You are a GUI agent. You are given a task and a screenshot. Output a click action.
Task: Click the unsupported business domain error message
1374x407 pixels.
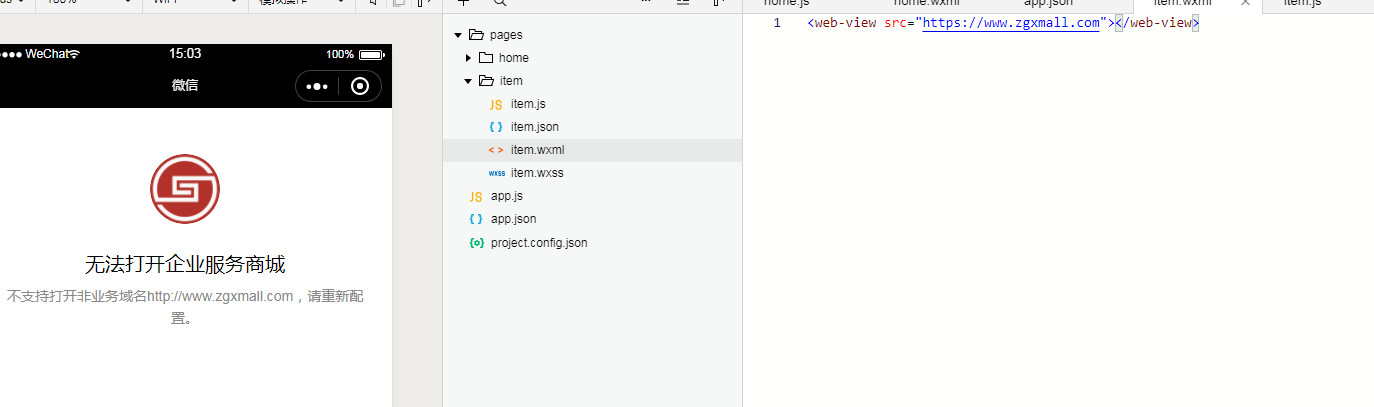(x=185, y=307)
